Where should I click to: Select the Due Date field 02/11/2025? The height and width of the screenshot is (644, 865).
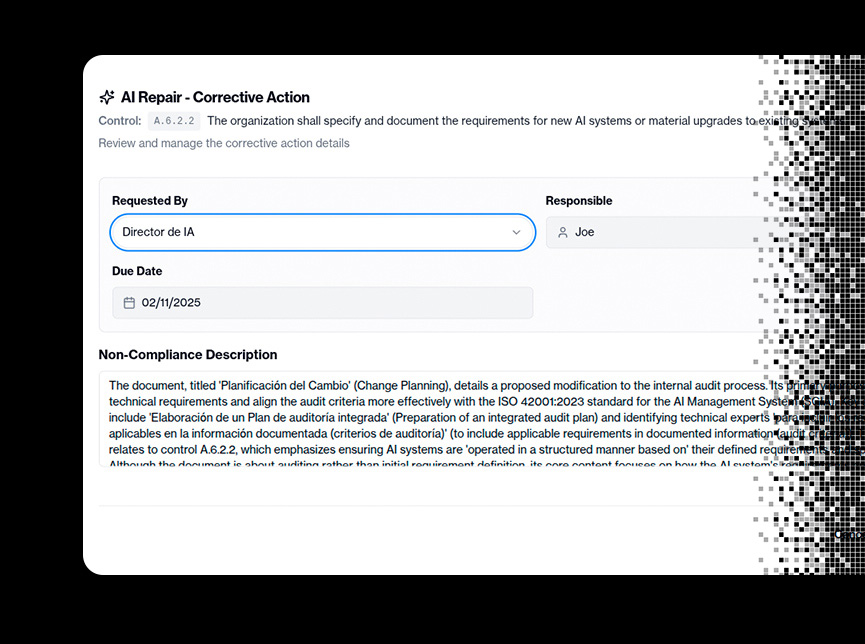pyautogui.click(x=322, y=303)
